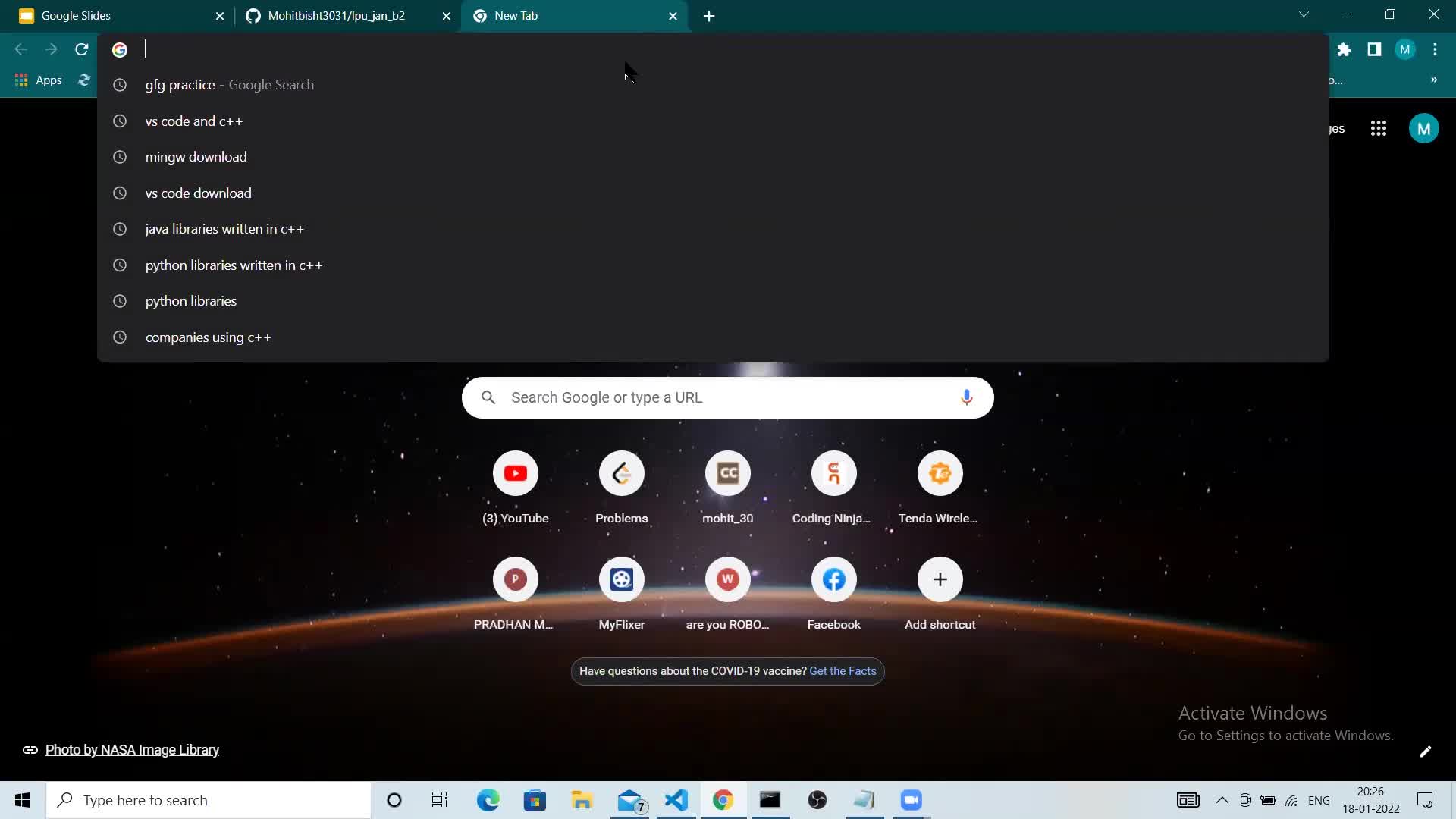The height and width of the screenshot is (819, 1456).
Task: Expand the tab search chevron
Action: coord(1304,14)
